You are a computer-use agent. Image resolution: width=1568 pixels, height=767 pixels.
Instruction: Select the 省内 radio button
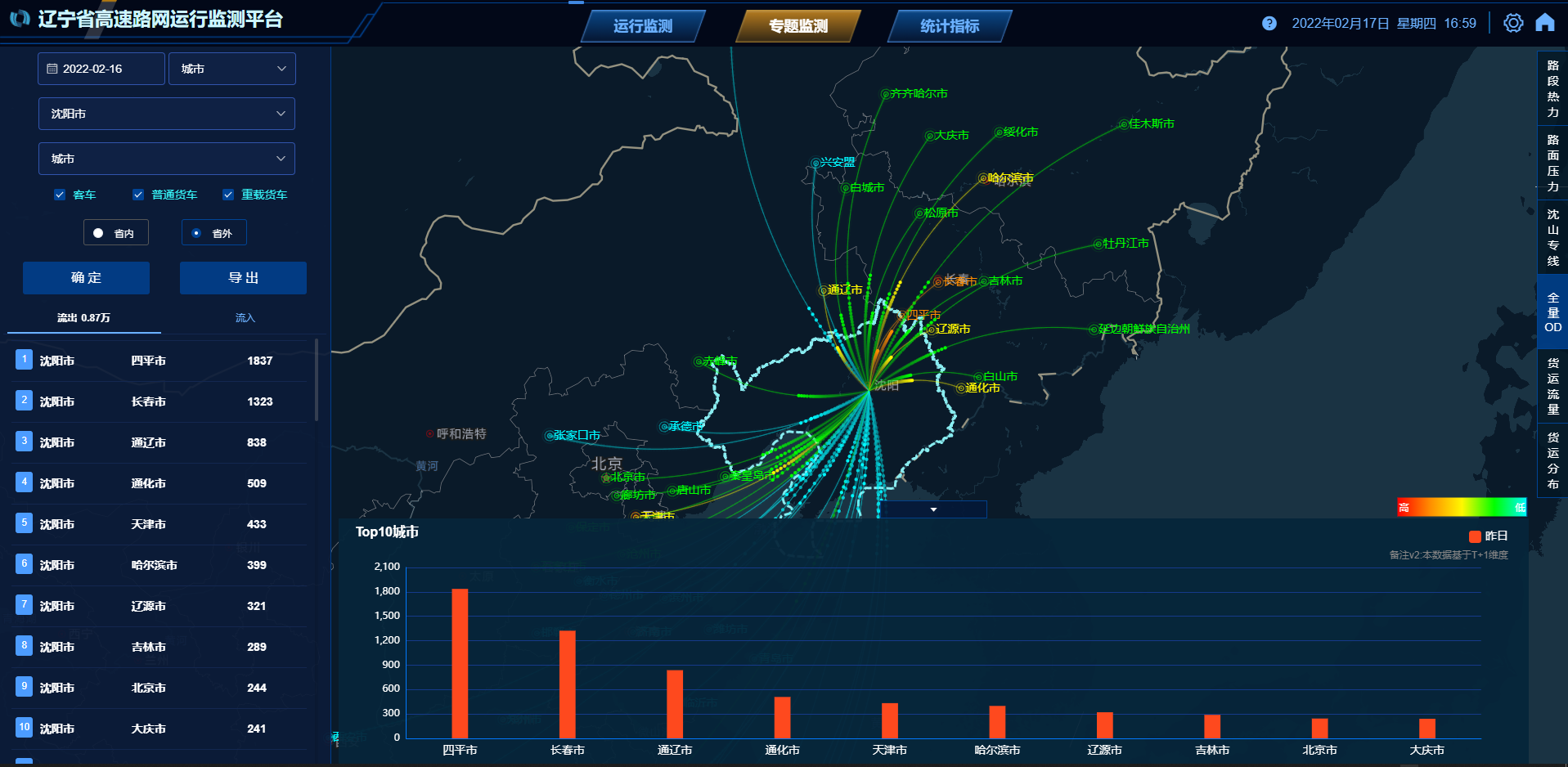point(99,233)
